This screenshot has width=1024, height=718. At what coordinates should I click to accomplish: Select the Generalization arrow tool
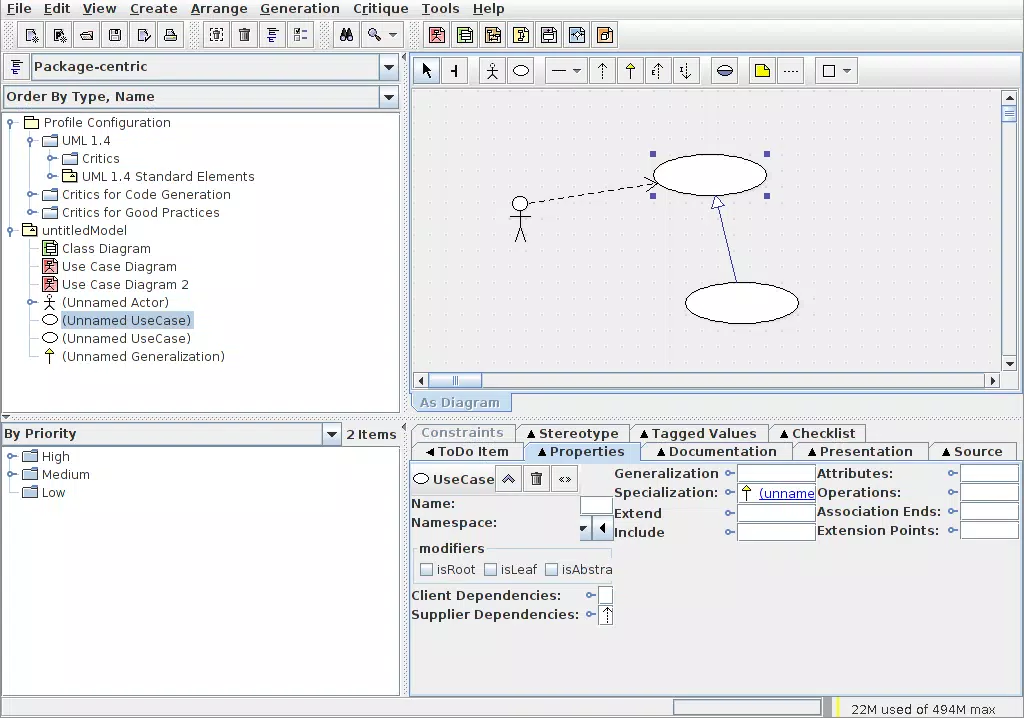point(630,71)
